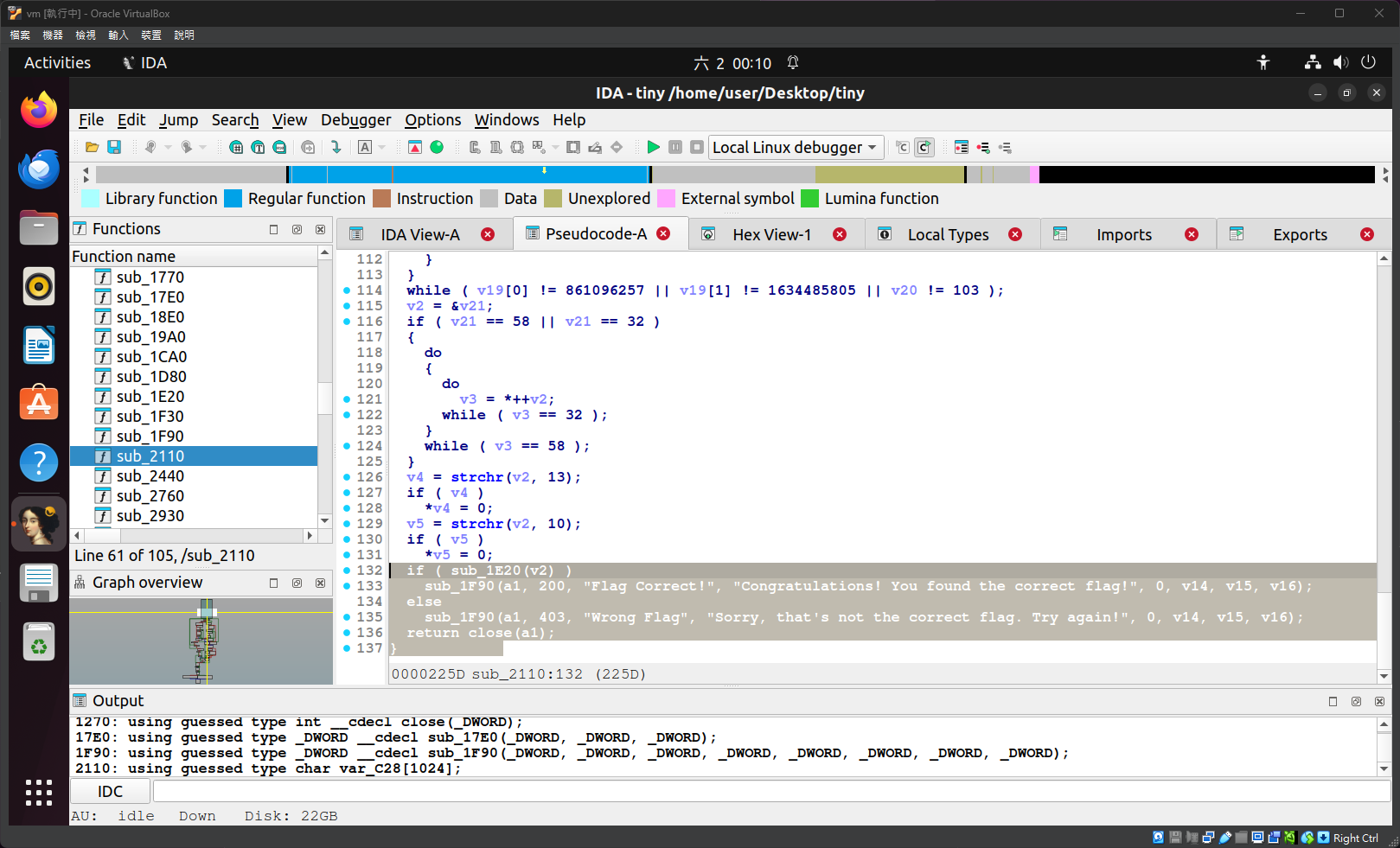Open the dropdown arrow beside the text search icon
The width and height of the screenshot is (1400, 848).
click(x=382, y=147)
